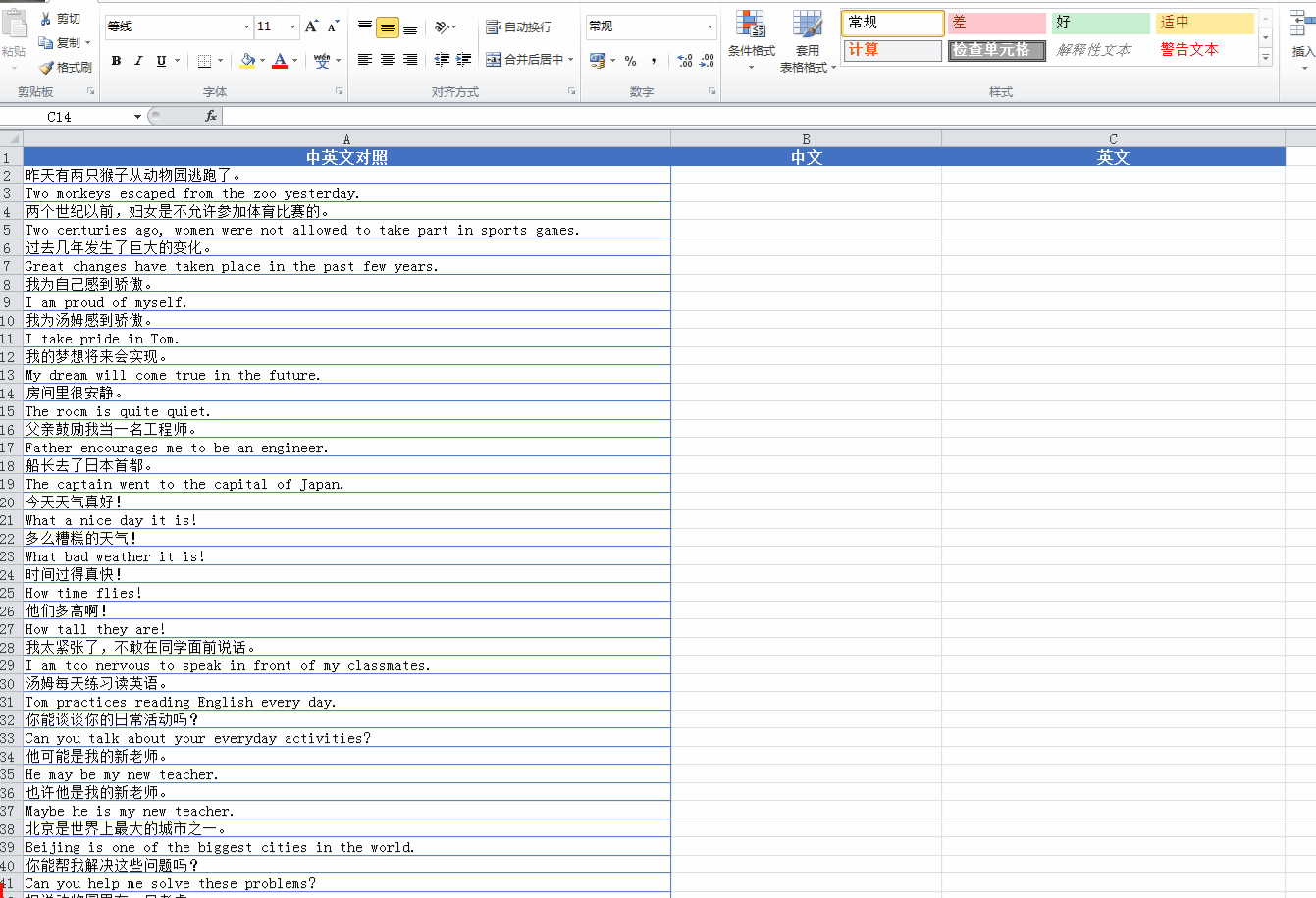Toggle middle vertical alignment

[x=388, y=27]
